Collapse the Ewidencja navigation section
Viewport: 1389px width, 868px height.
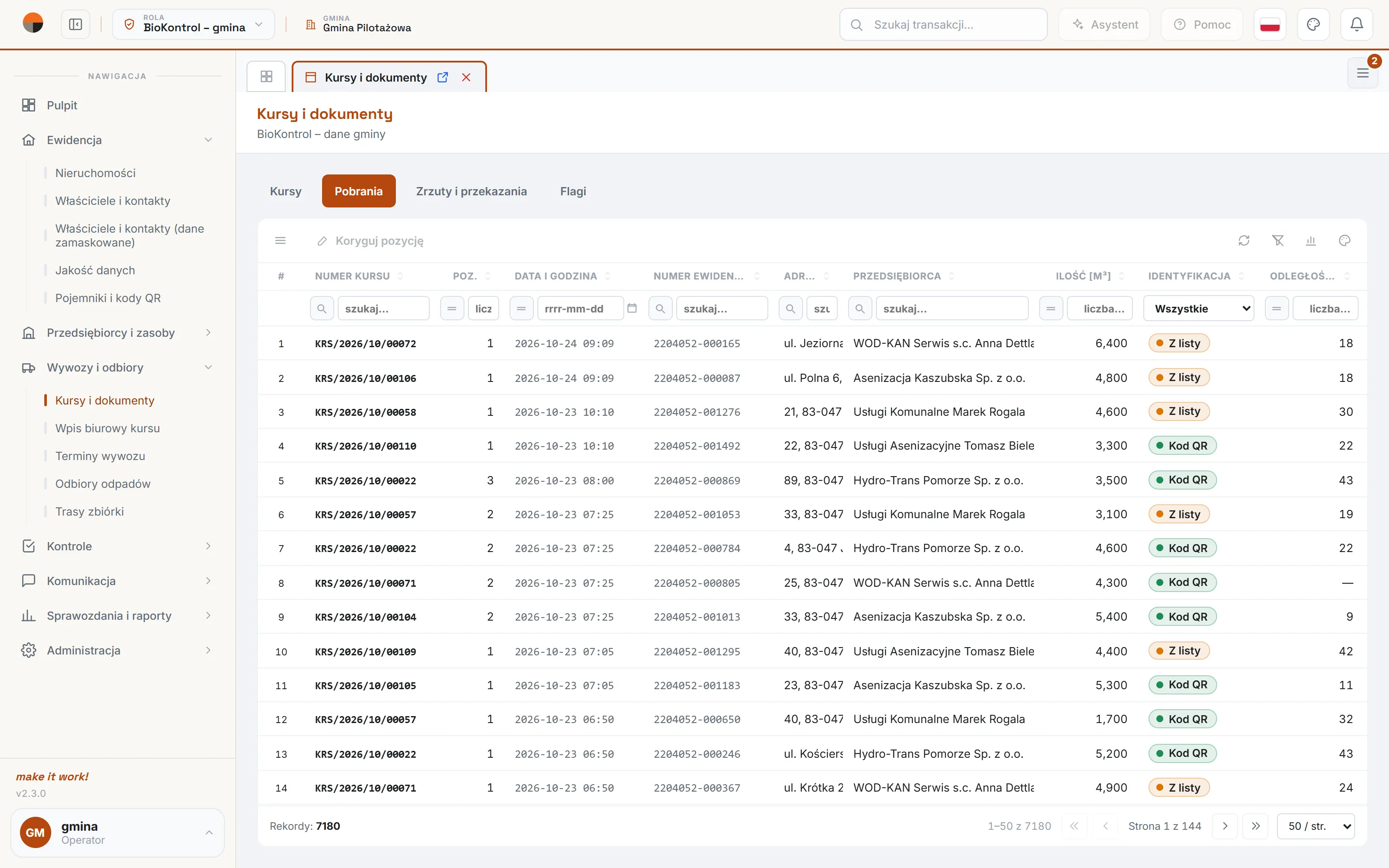[x=117, y=140]
